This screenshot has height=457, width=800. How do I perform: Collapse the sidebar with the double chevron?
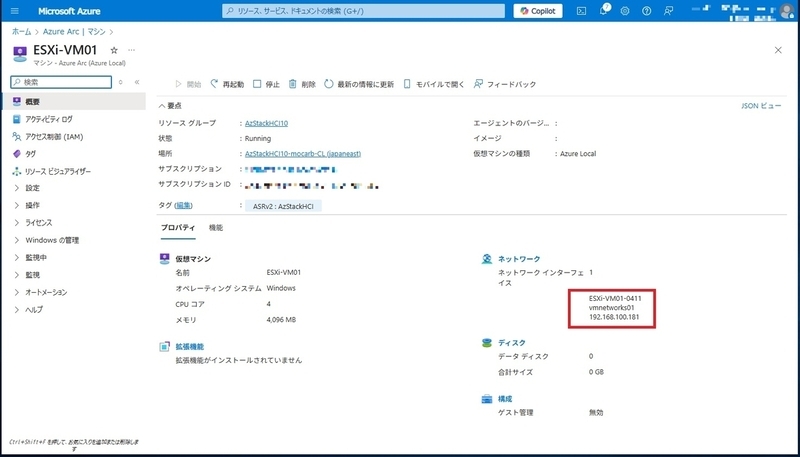(x=137, y=82)
